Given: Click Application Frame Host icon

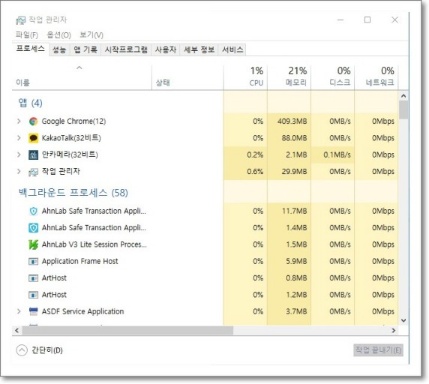Looking at the screenshot, I should pos(33,261).
